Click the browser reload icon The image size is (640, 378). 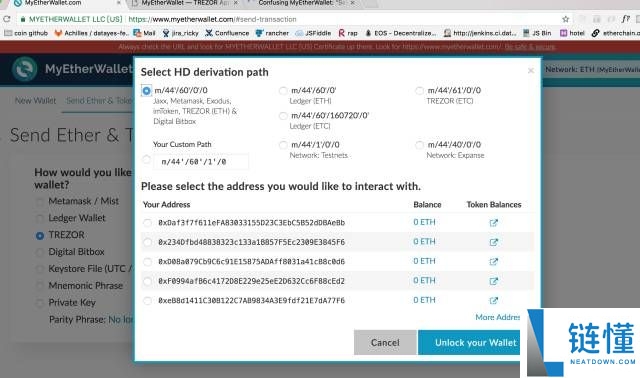click(x=7, y=19)
